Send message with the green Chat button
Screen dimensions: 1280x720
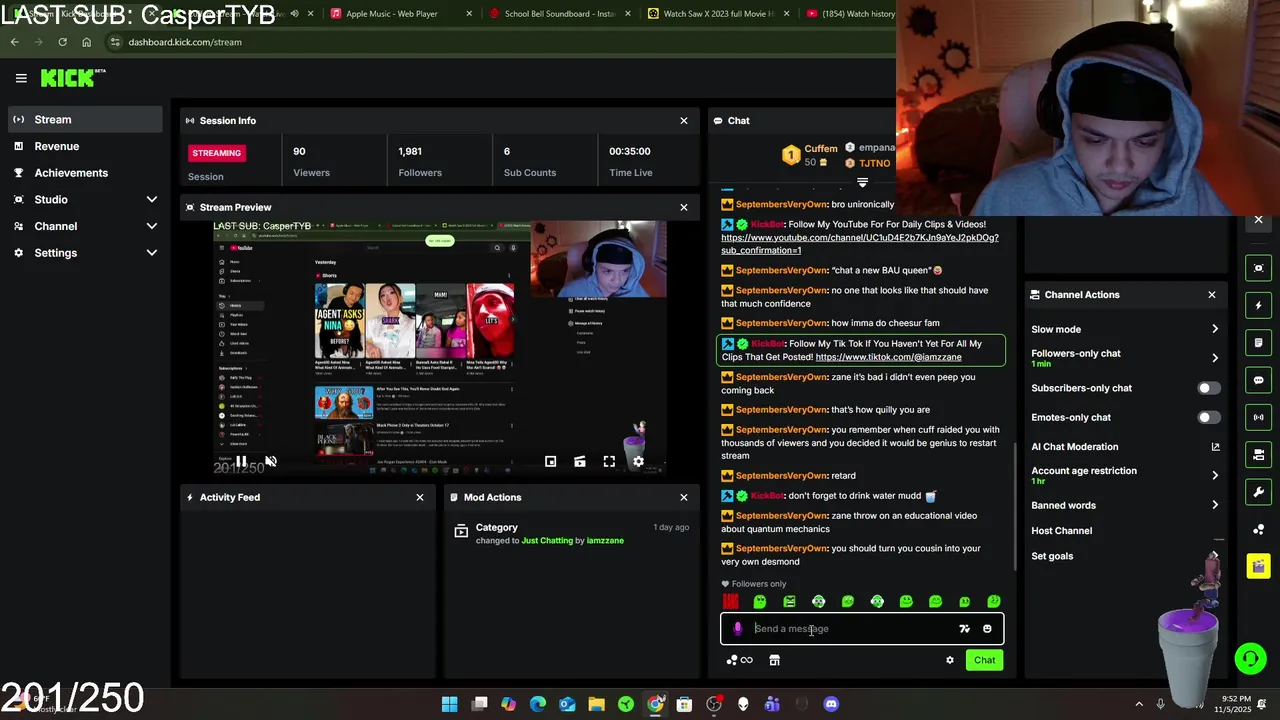pyautogui.click(x=985, y=660)
